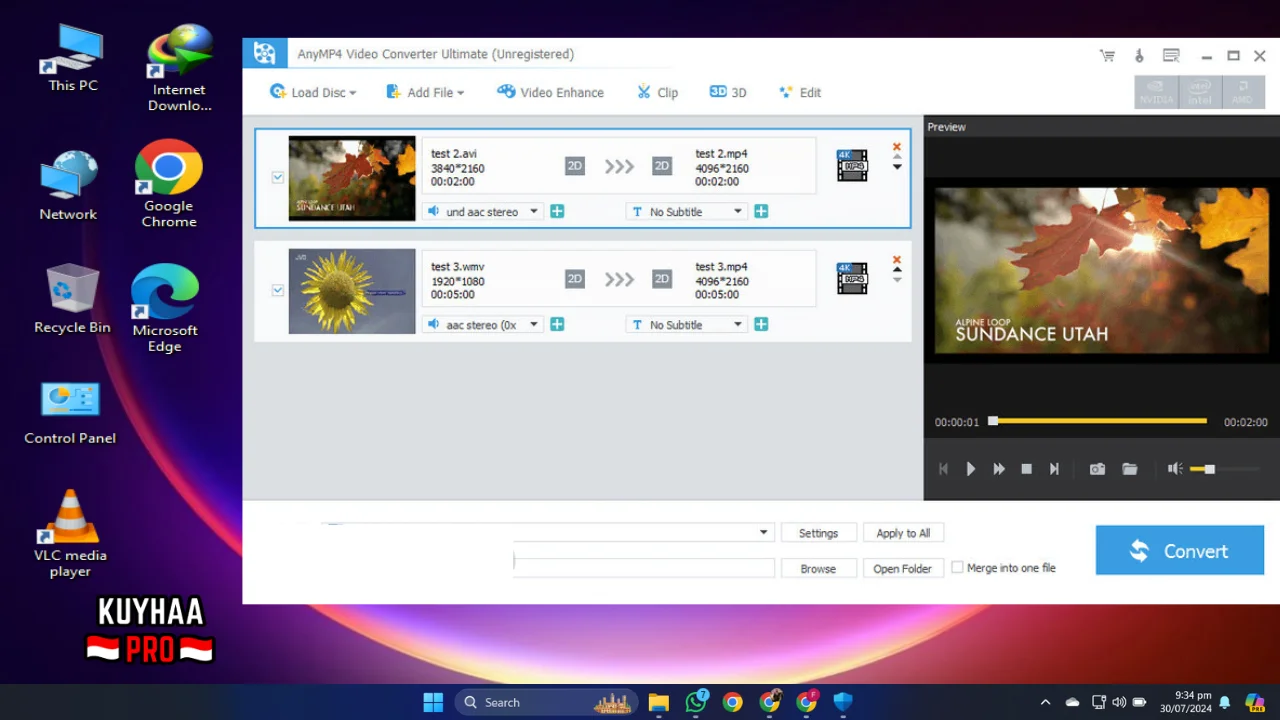Image resolution: width=1280 pixels, height=720 pixels.
Task: Jump to previous item in preview
Action: 943,469
